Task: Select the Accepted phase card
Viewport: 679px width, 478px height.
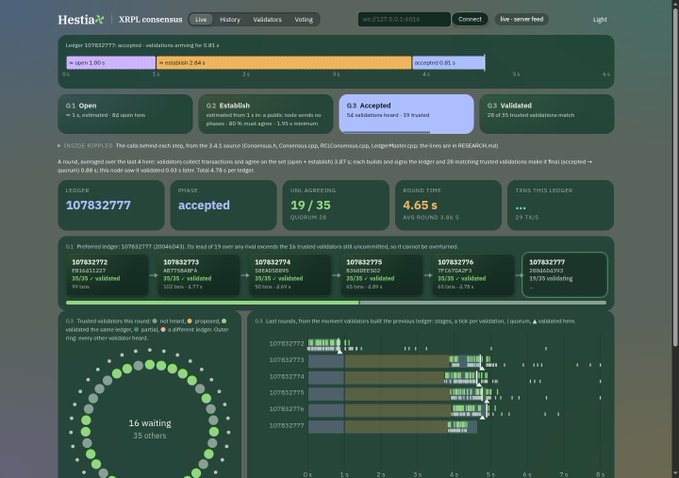Action: tap(406, 114)
